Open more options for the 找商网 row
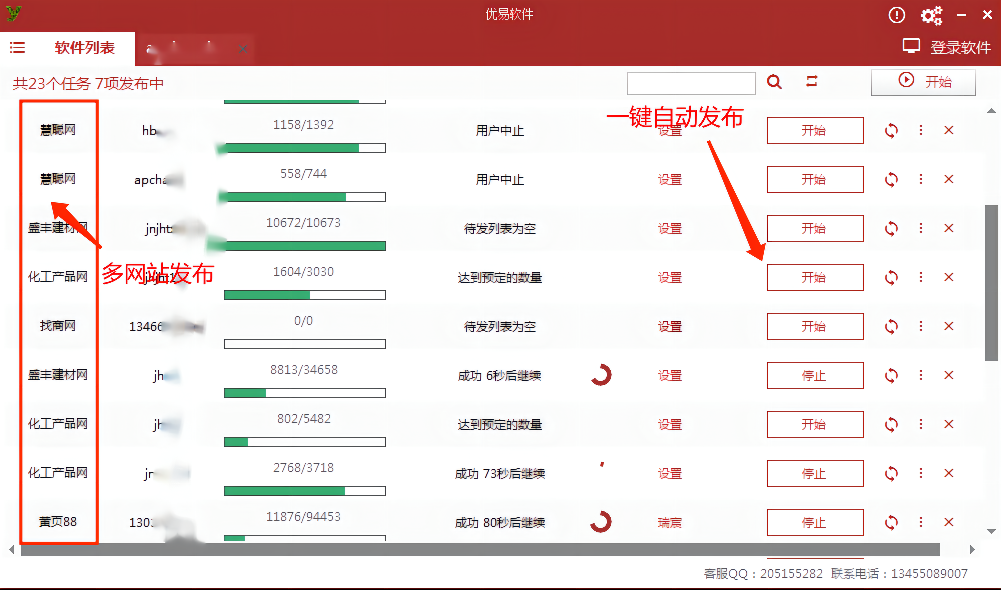This screenshot has width=1001, height=590. pyautogui.click(x=921, y=326)
